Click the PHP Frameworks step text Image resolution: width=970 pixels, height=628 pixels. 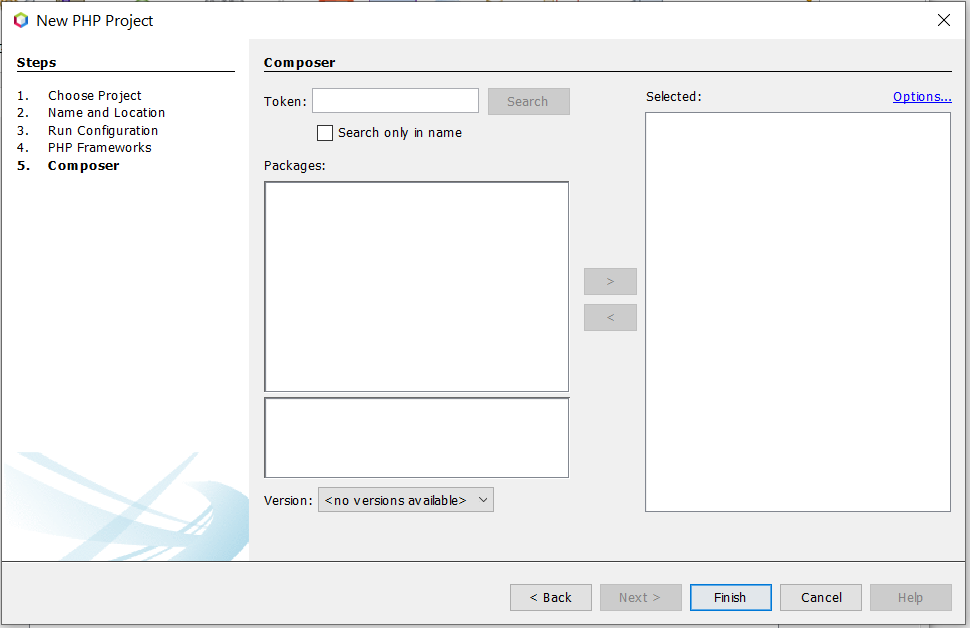coord(100,148)
